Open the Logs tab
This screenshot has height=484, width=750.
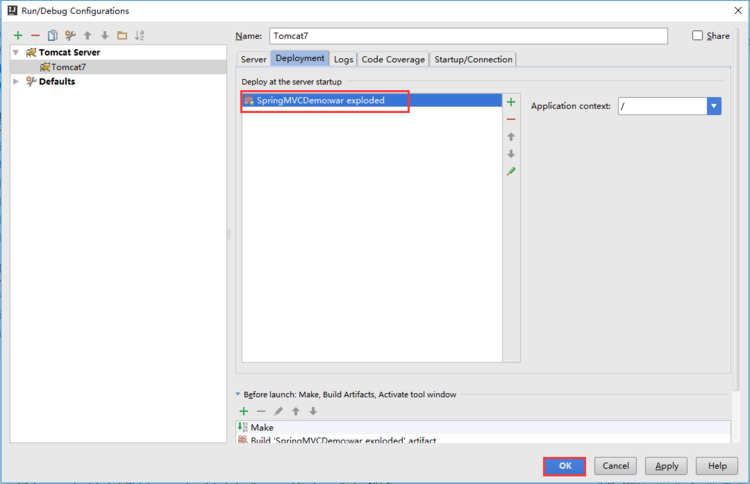(343, 59)
